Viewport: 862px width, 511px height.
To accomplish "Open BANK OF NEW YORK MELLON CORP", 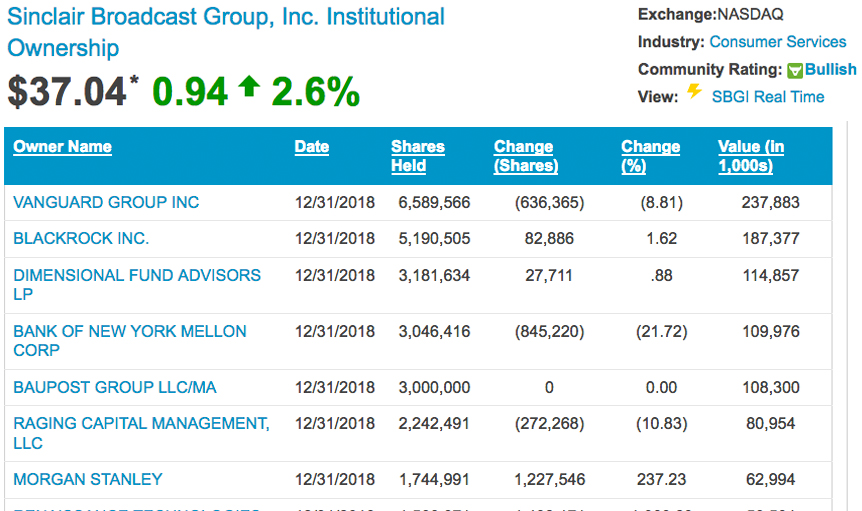I will pyautogui.click(x=130, y=341).
